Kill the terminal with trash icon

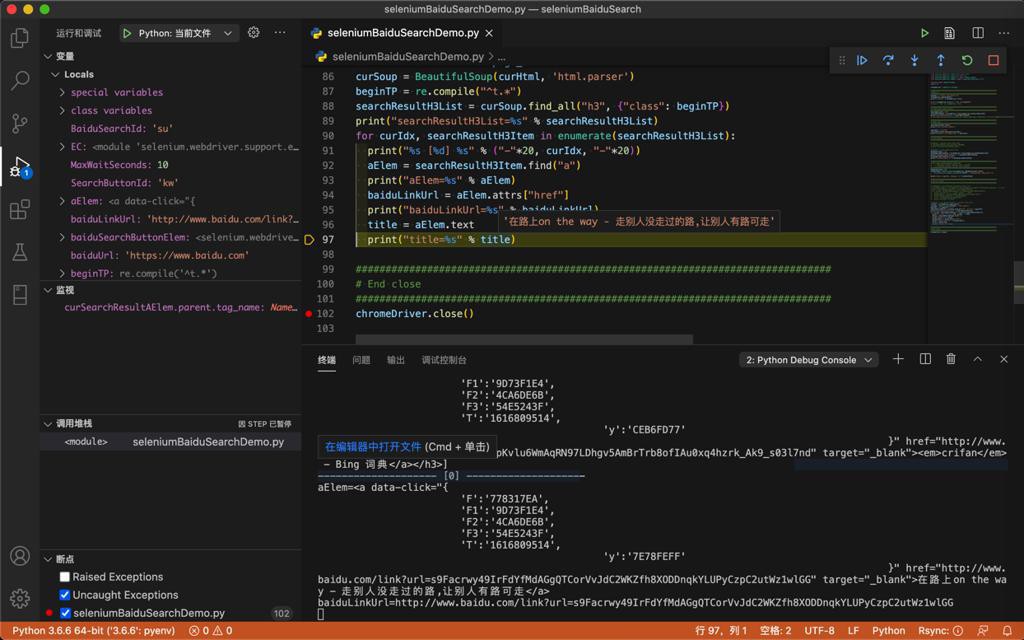point(951,359)
